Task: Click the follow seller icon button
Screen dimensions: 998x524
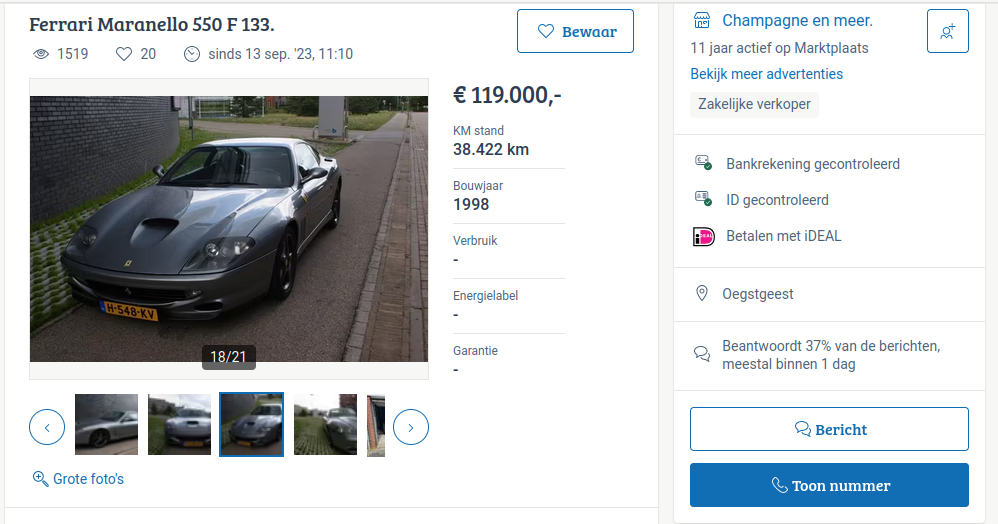Action: click(947, 31)
